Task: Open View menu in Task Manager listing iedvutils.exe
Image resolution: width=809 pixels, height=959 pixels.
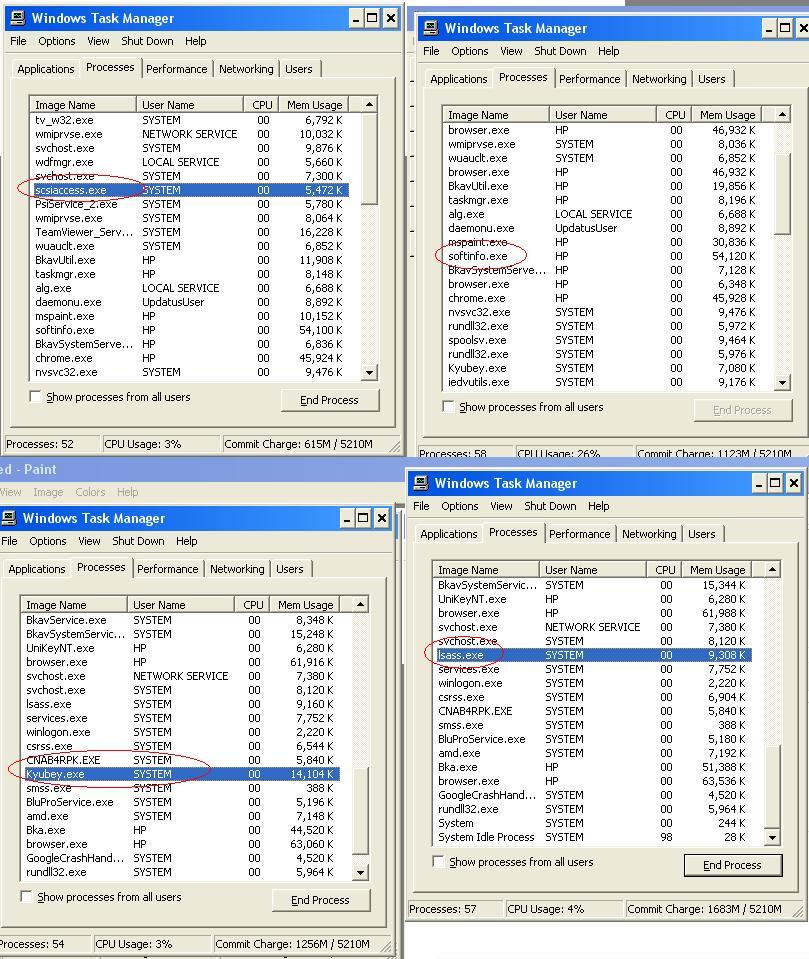Action: [x=511, y=51]
